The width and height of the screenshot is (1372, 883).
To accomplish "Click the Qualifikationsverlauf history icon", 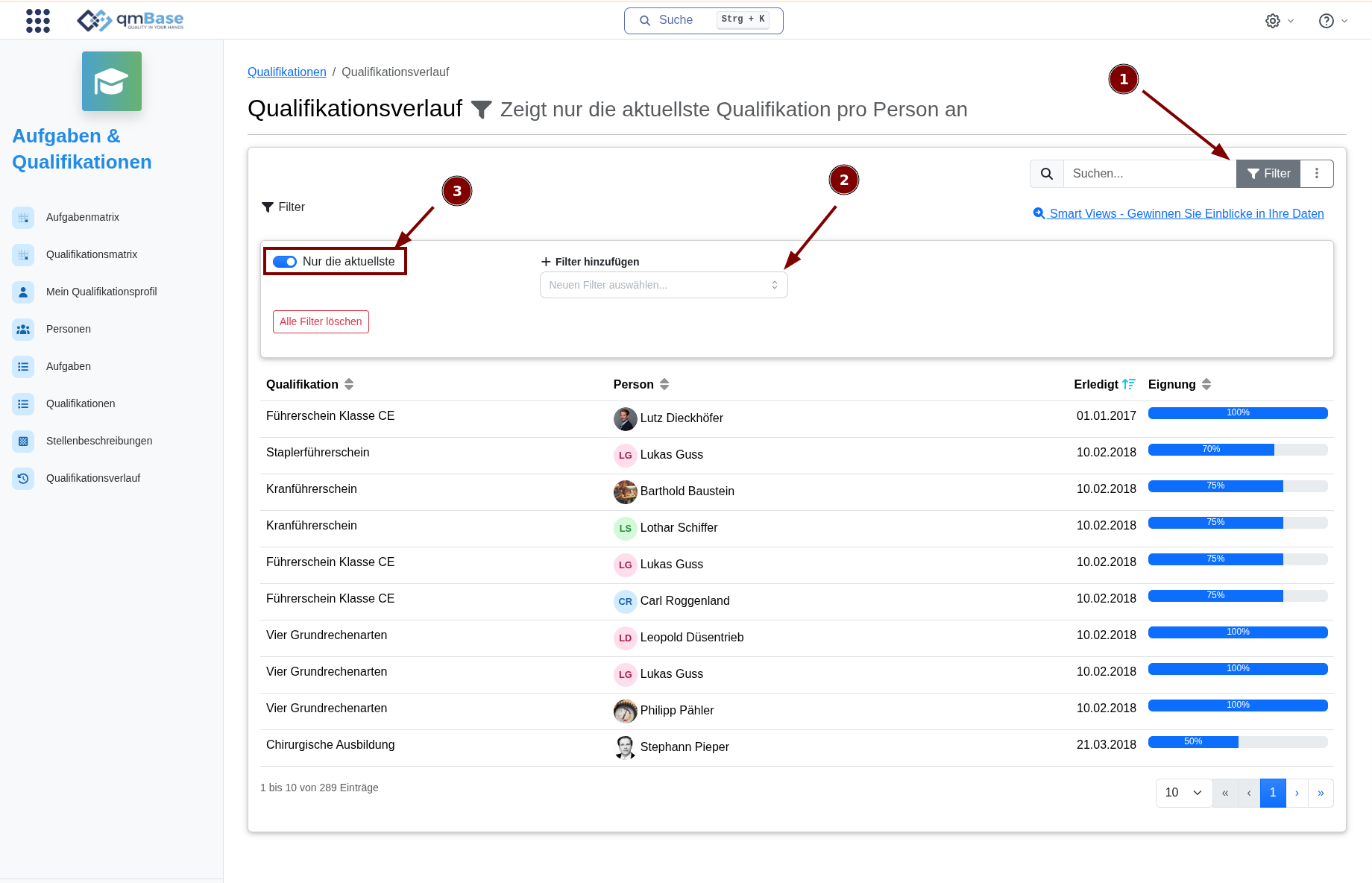I will (23, 479).
